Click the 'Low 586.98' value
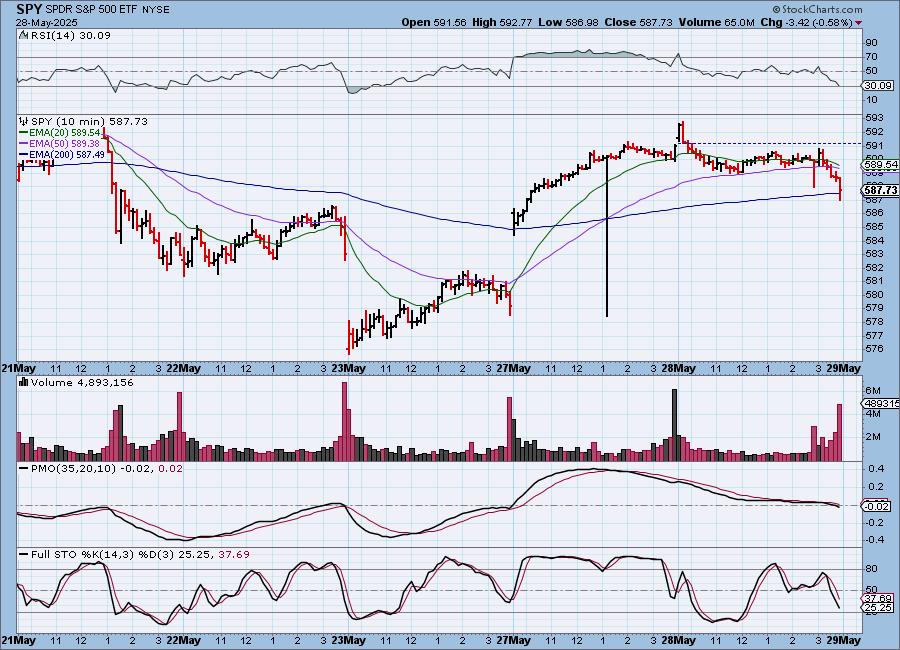Image resolution: width=900 pixels, height=650 pixels. [x=568, y=22]
